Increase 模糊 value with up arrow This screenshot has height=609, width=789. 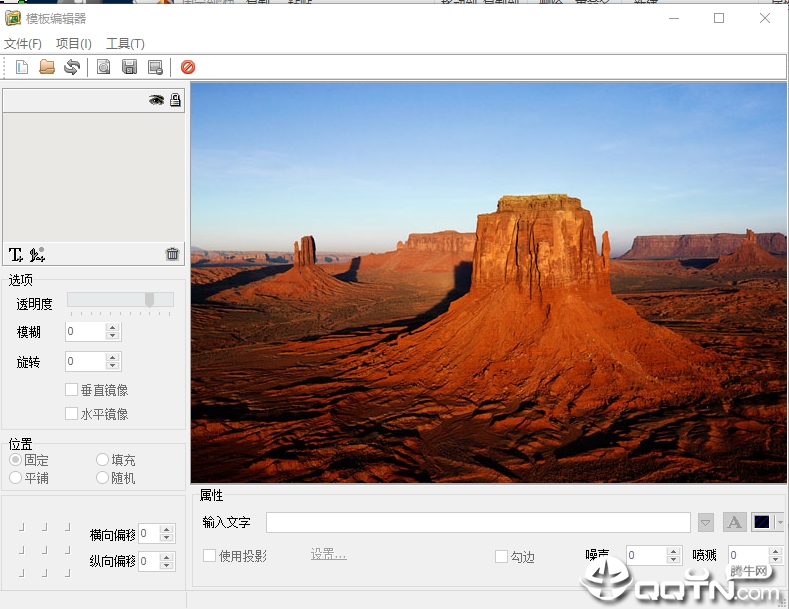coord(113,327)
